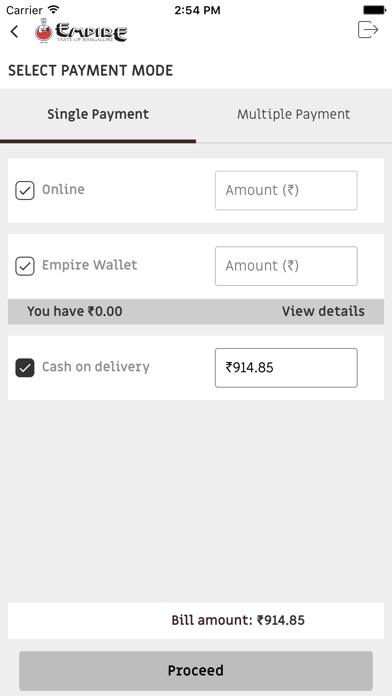
Task: Tap the Select Payment Mode heading
Action: click(x=91, y=71)
